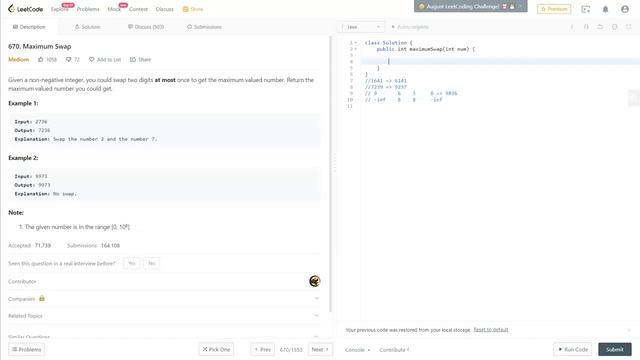Click the Reset to default link

491,330
